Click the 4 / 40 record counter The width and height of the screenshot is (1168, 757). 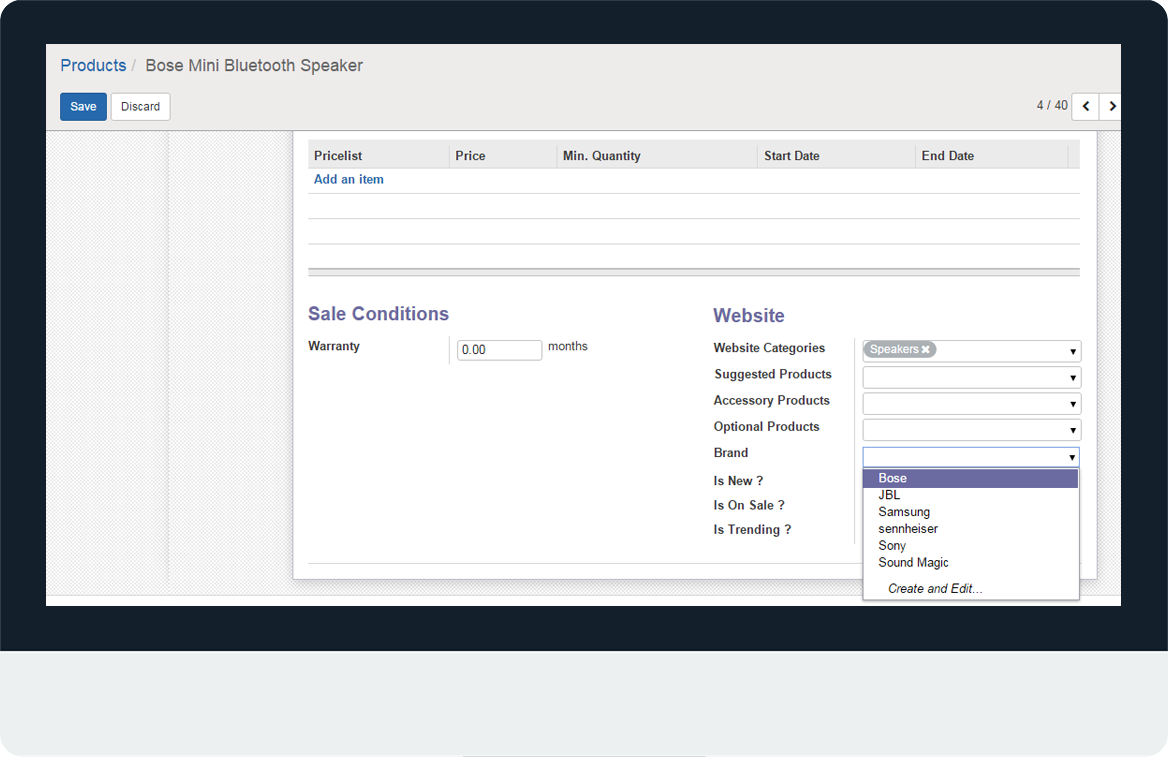pyautogui.click(x=1052, y=106)
